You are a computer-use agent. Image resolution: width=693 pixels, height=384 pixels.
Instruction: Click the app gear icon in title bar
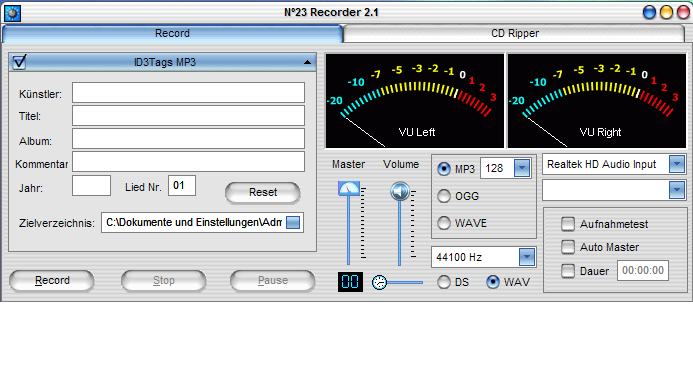pyautogui.click(x=12, y=13)
